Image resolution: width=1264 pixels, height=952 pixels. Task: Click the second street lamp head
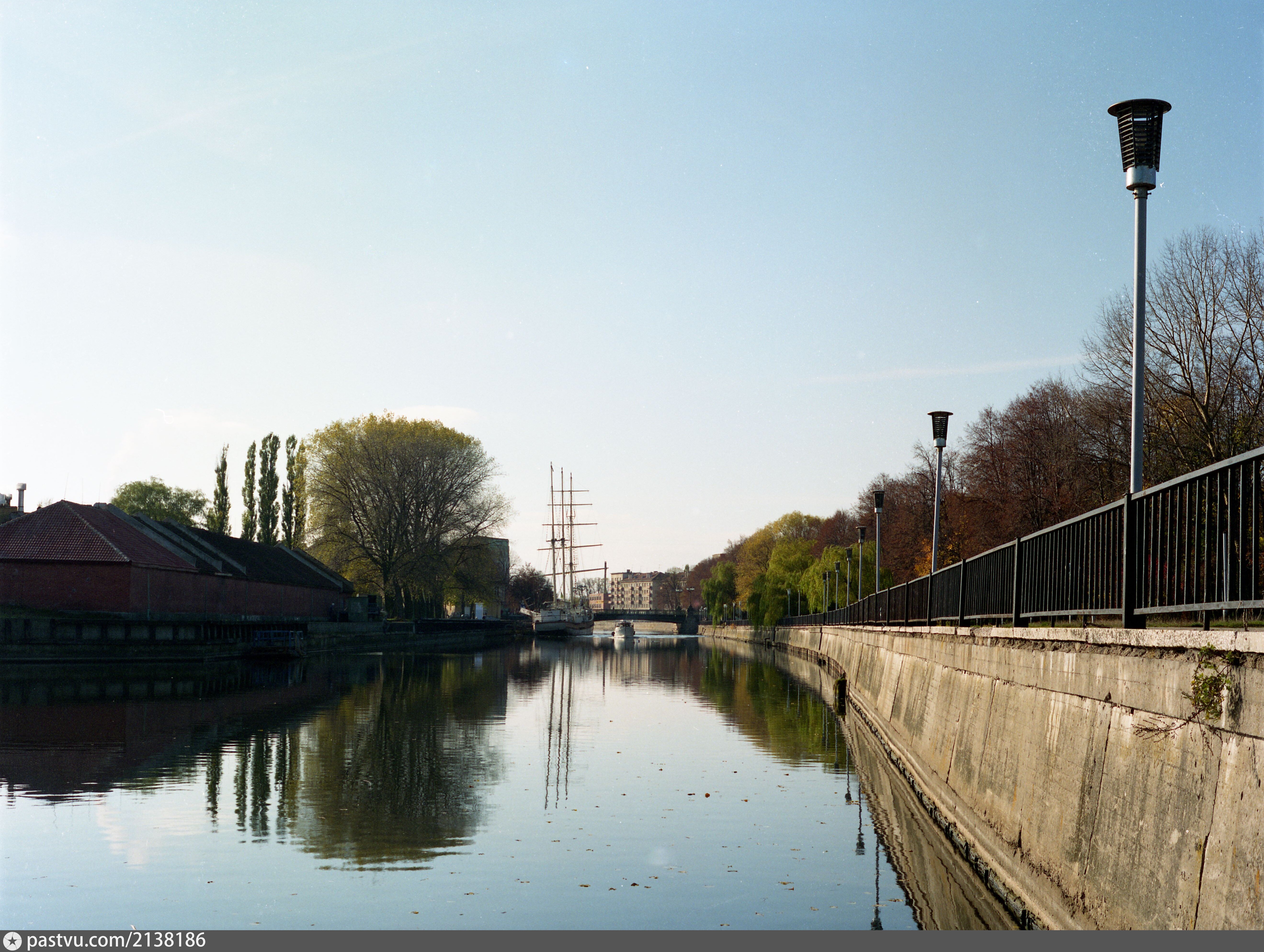tap(939, 428)
